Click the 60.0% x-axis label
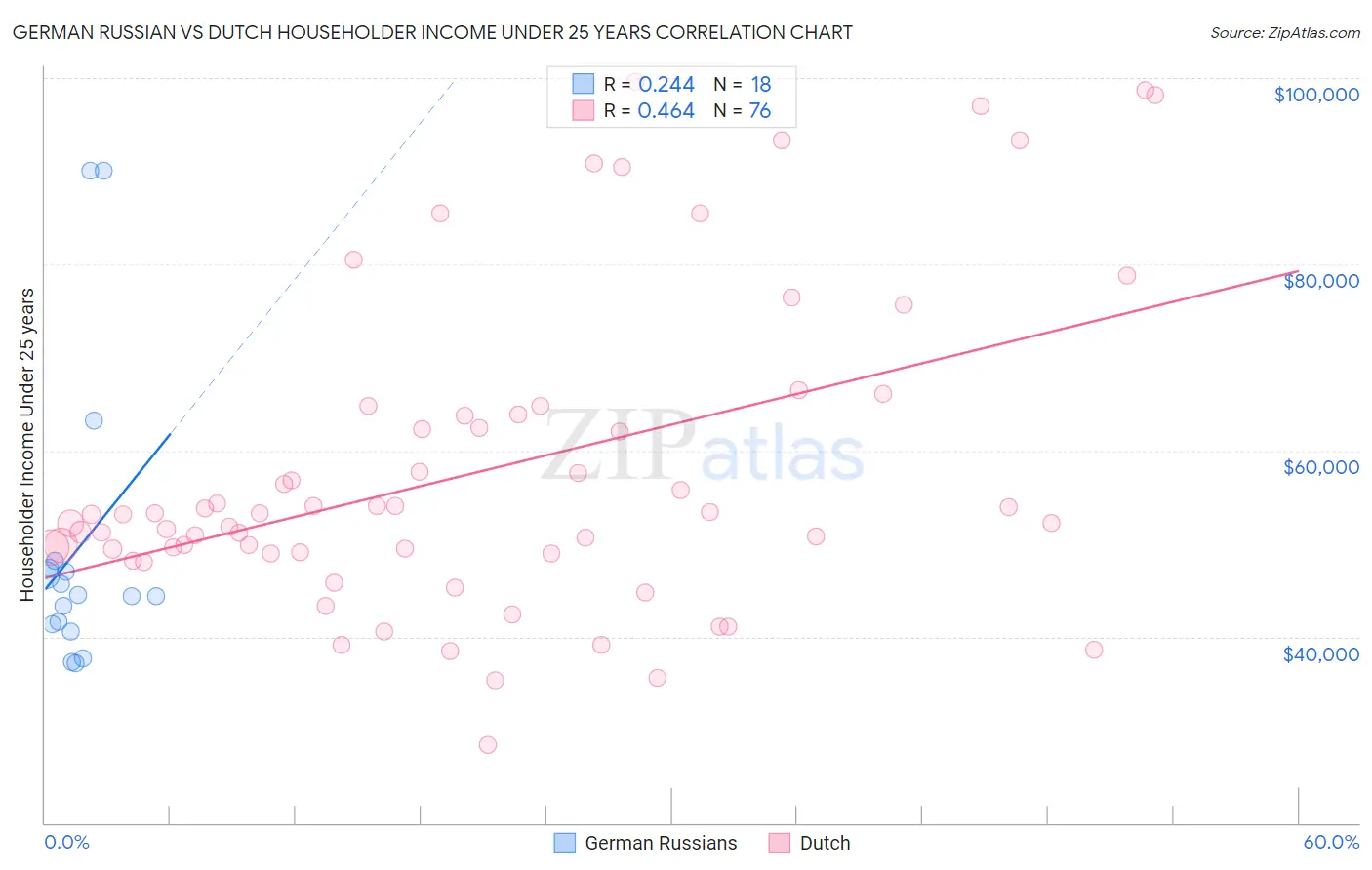 point(1331,842)
